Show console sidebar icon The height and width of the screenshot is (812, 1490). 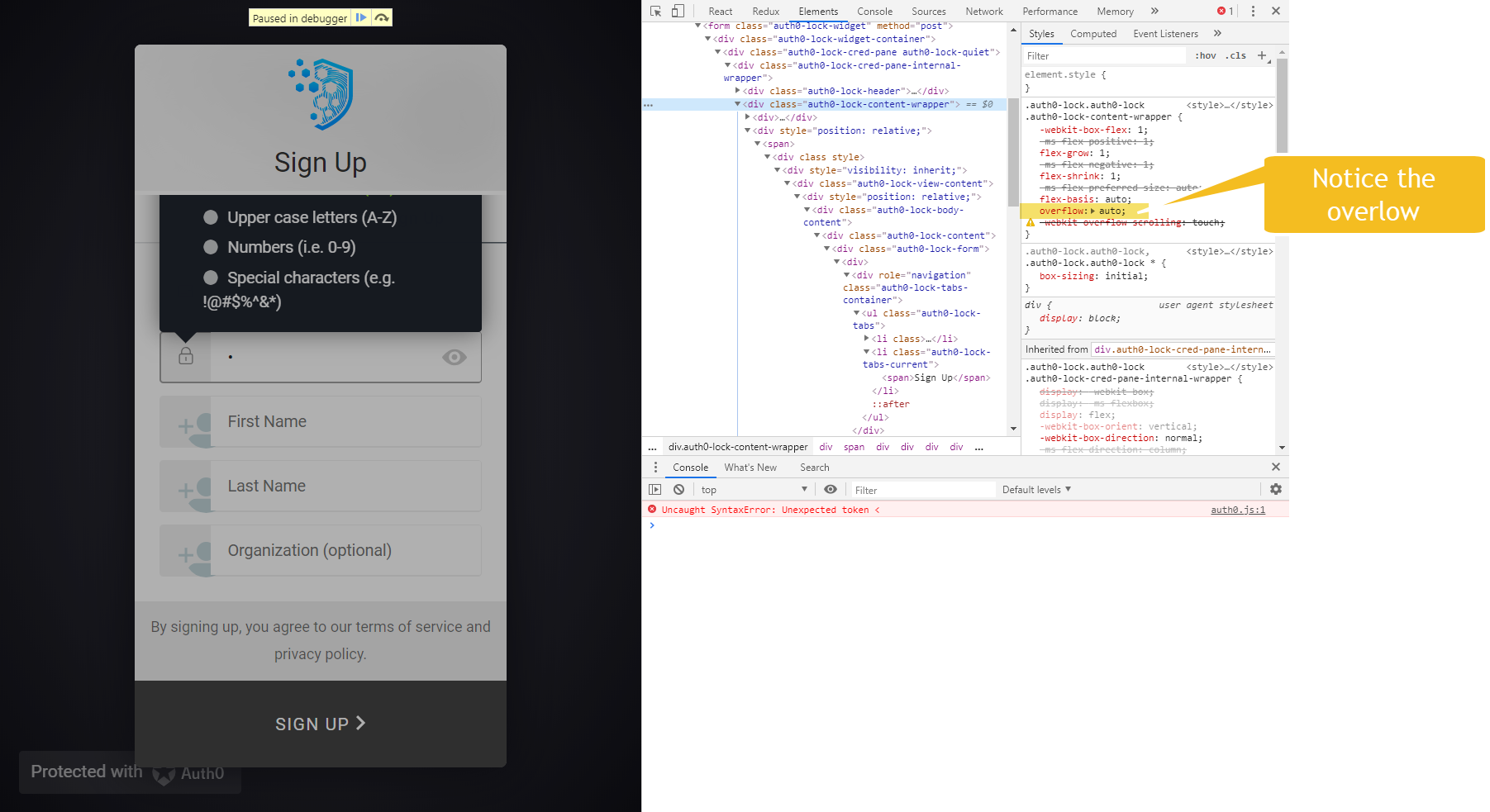tap(655, 489)
